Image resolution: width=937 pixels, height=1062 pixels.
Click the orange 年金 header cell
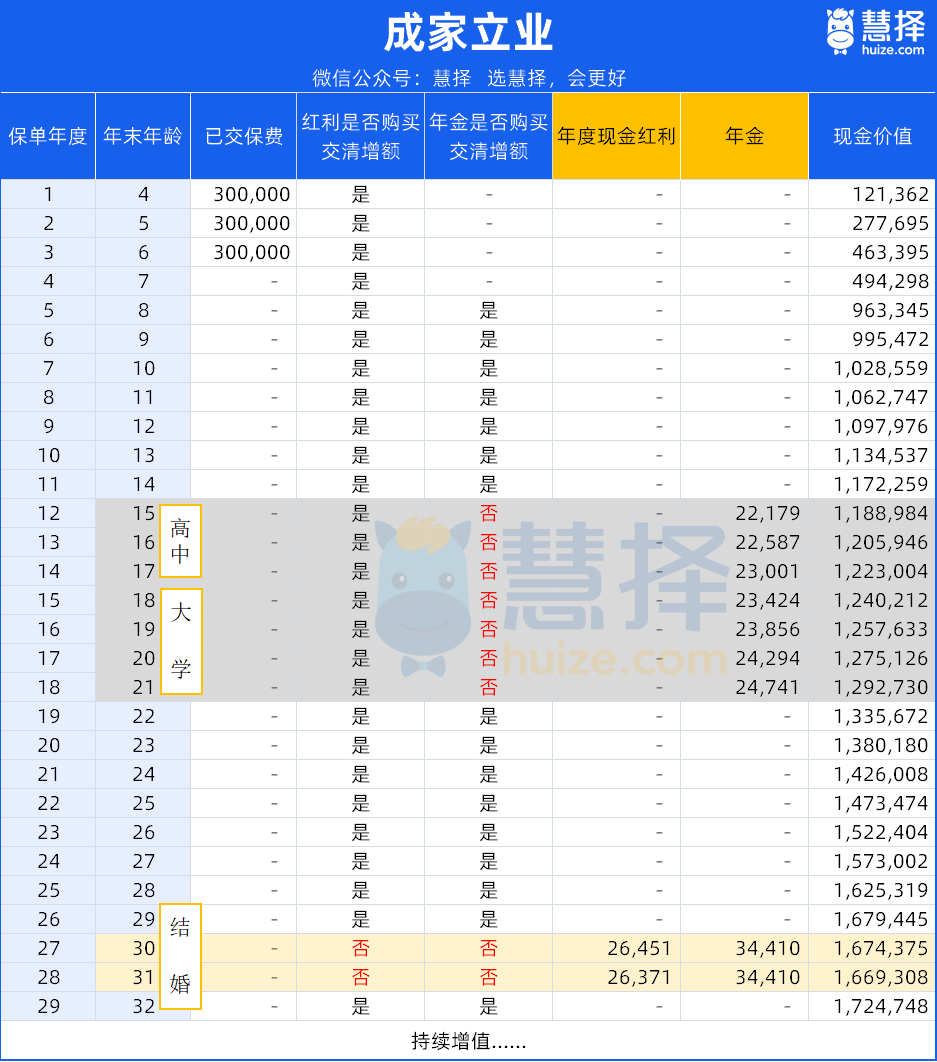[744, 137]
